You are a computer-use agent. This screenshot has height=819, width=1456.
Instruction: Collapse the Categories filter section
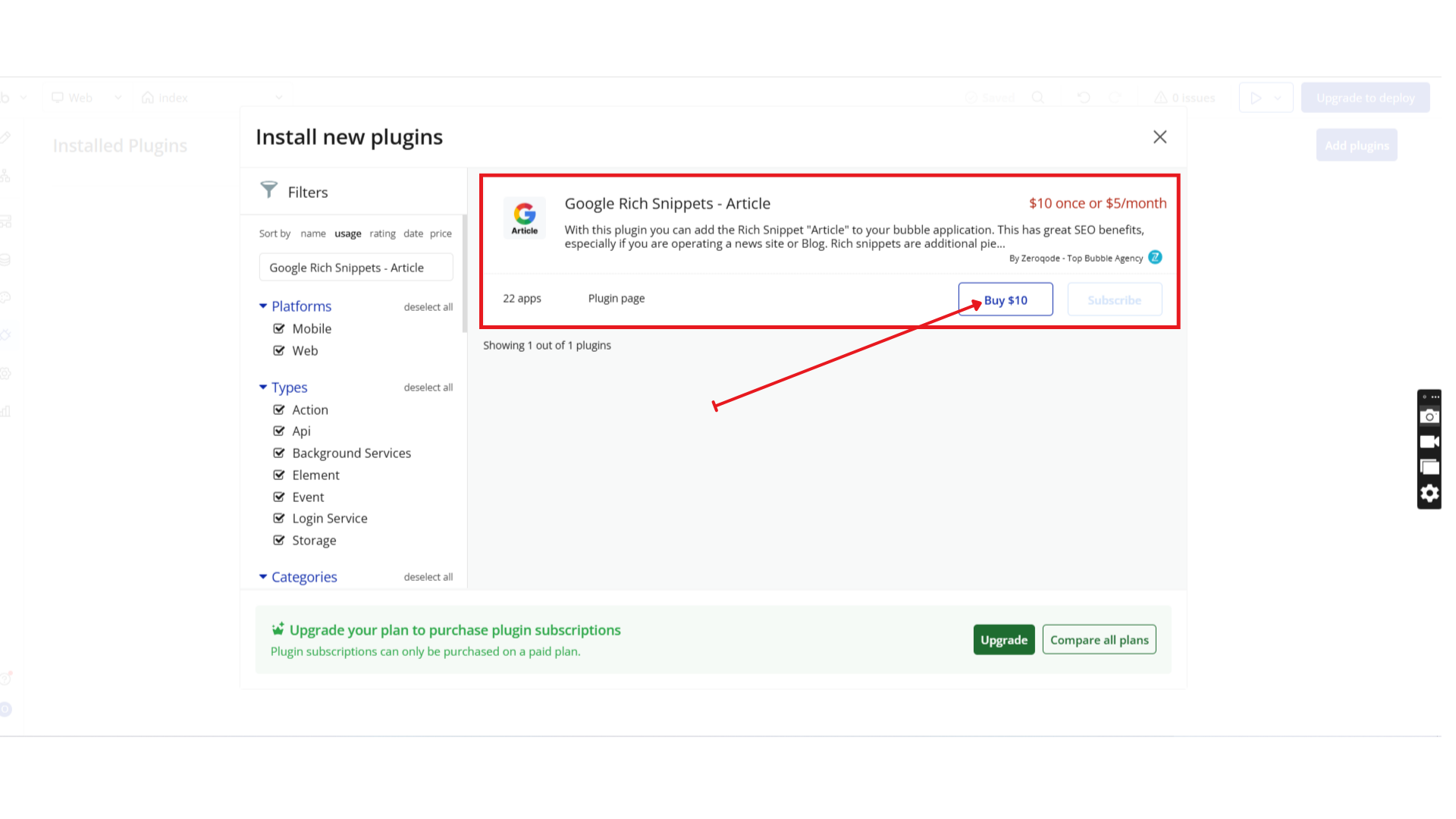(x=263, y=577)
